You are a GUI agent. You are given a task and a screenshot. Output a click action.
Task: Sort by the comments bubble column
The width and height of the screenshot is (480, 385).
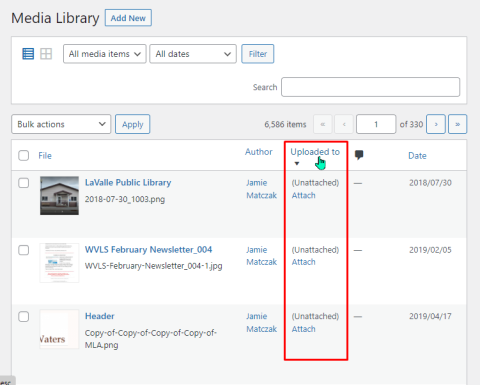pyautogui.click(x=359, y=155)
